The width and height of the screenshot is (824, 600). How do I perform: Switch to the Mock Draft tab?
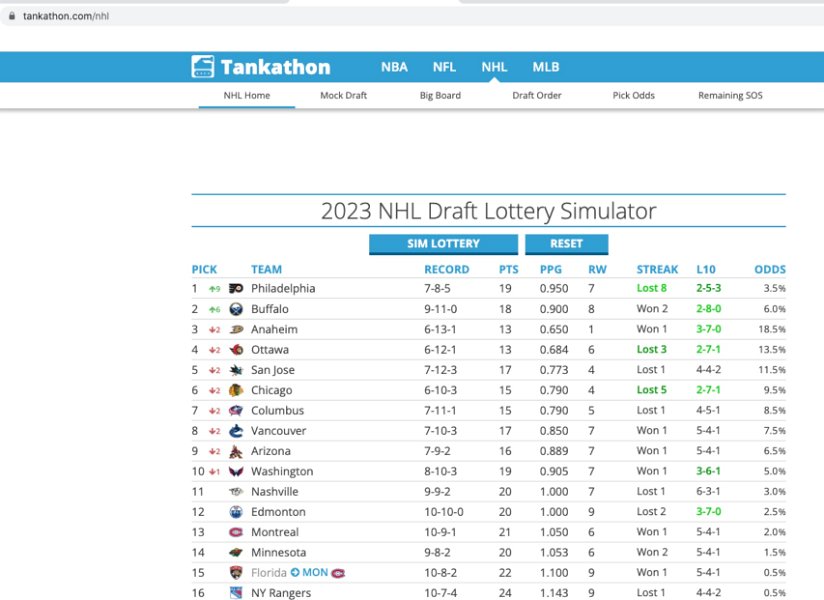pos(343,95)
